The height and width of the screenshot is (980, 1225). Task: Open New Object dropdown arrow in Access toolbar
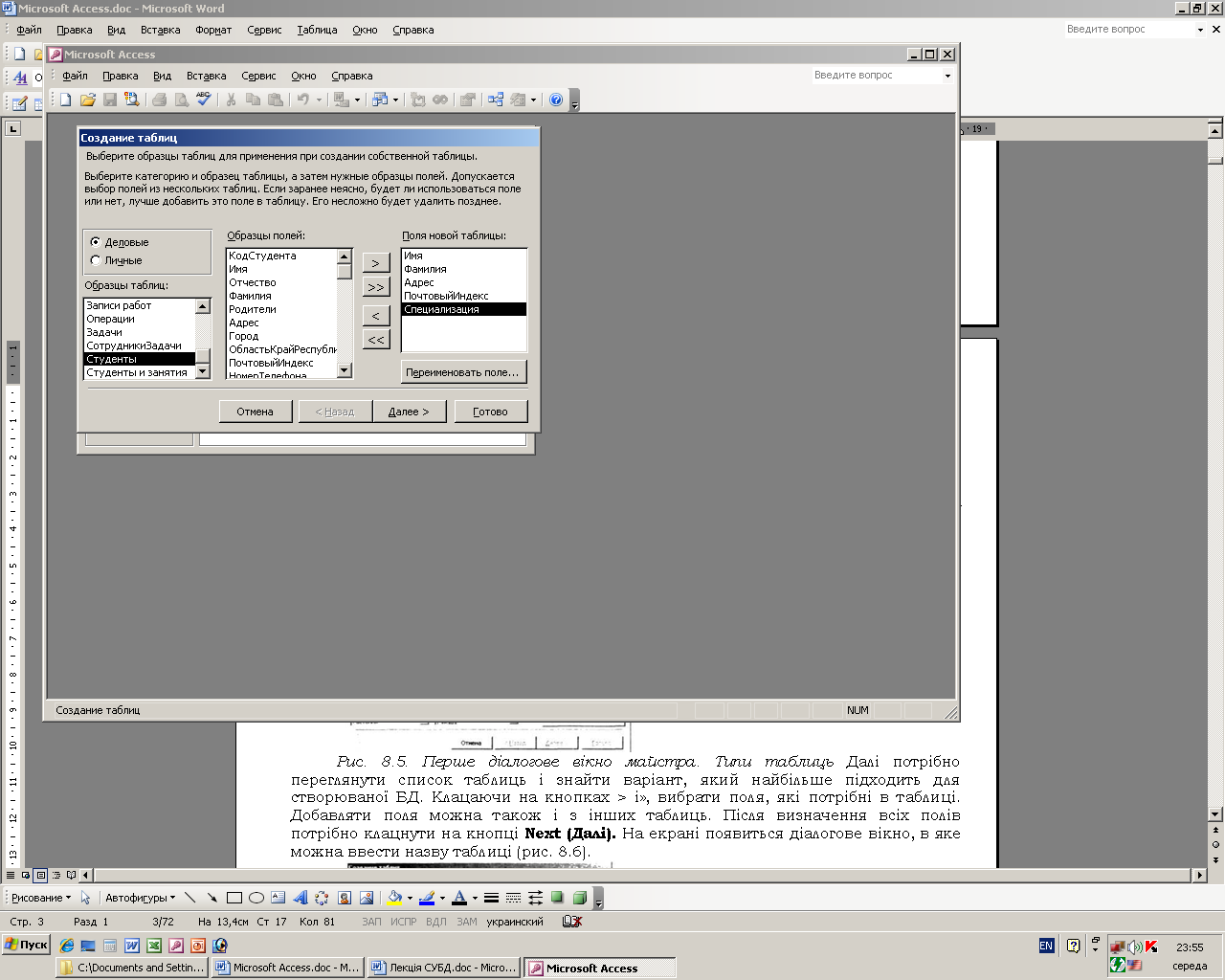(x=533, y=100)
